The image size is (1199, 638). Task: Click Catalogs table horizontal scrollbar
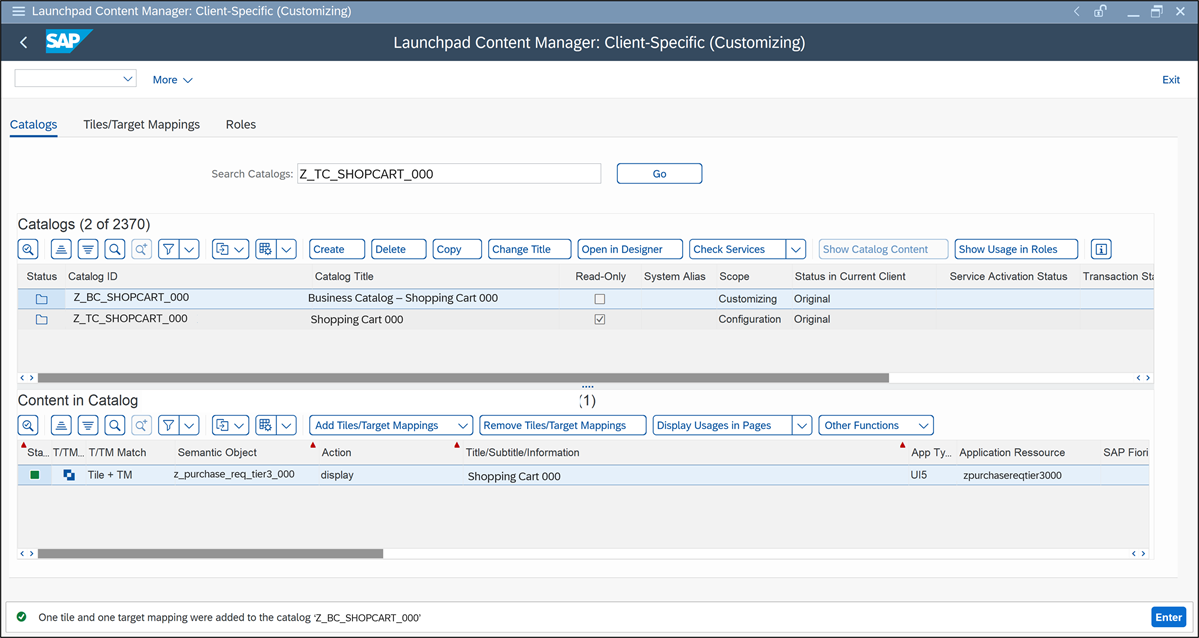pyautogui.click(x=463, y=378)
